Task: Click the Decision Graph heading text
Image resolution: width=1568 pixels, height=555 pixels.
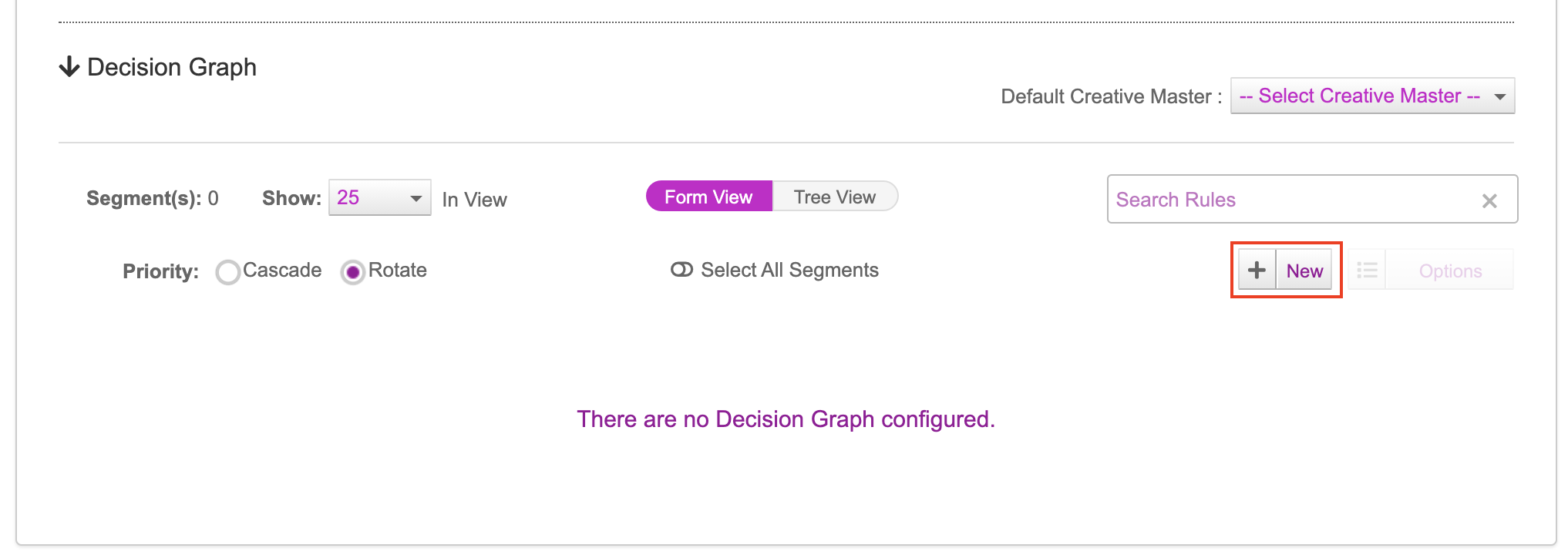Action: pos(172,67)
